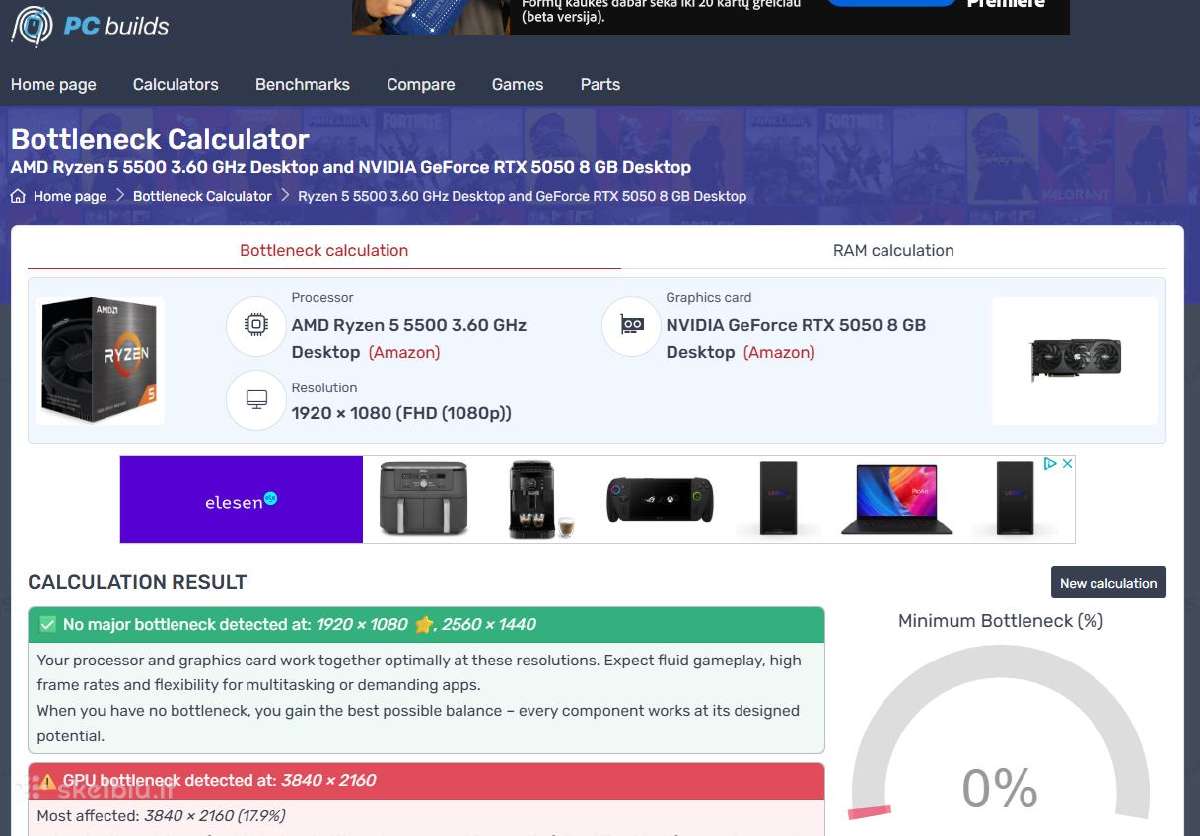1200x836 pixels.
Task: Click the RTX 5050 graphics card image
Action: coord(1075,360)
